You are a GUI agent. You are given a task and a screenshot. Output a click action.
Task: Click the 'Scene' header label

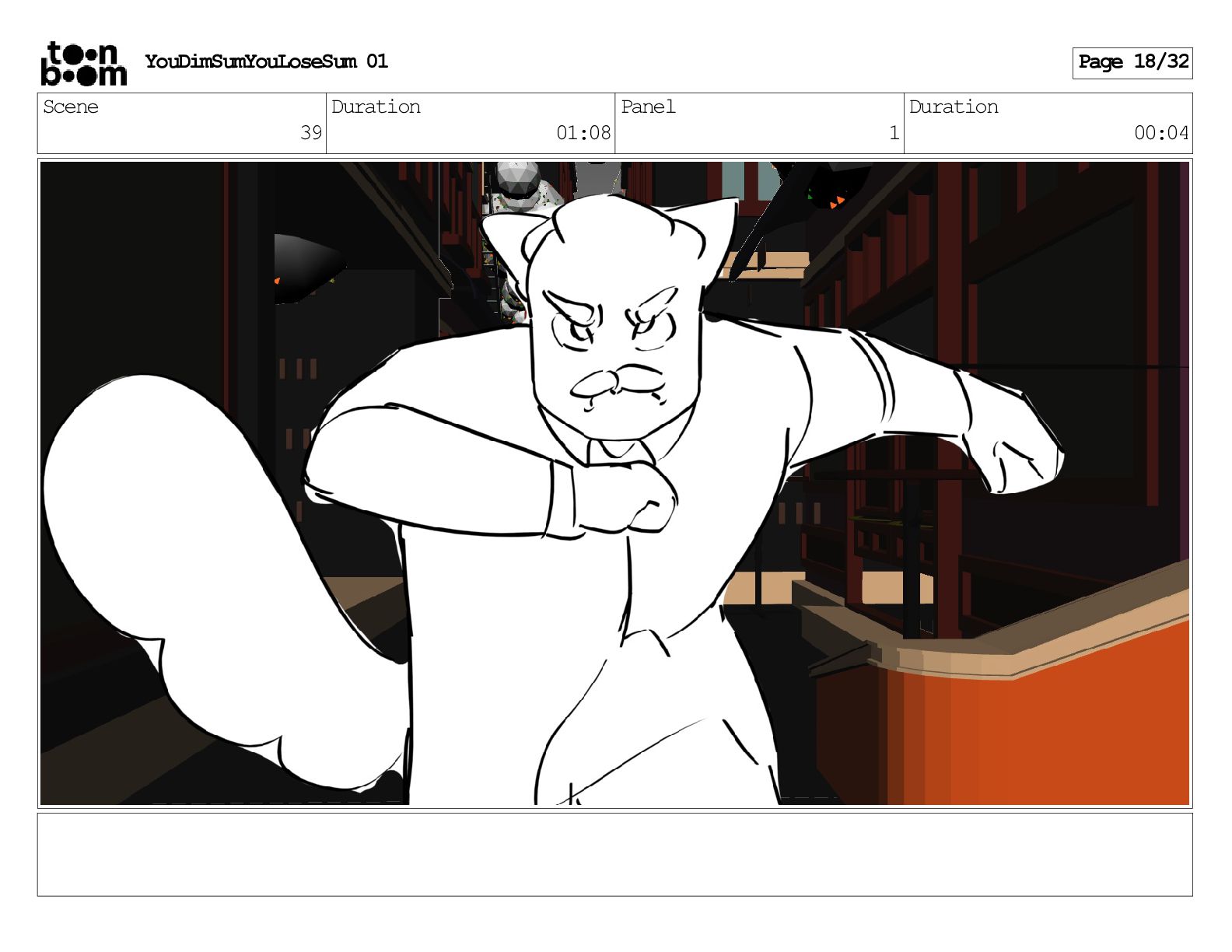coord(71,107)
